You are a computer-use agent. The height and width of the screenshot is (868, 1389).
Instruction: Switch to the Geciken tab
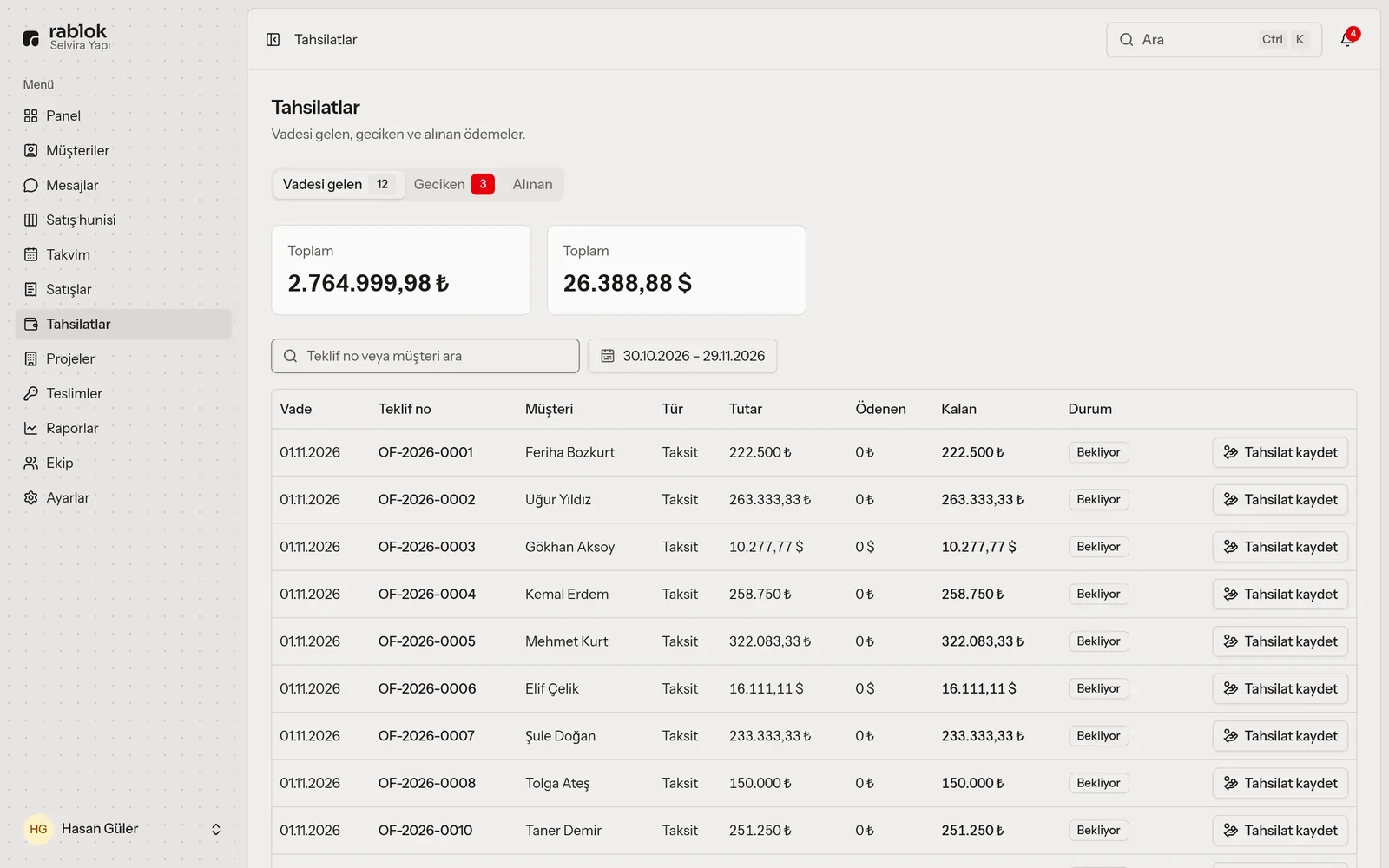453,184
